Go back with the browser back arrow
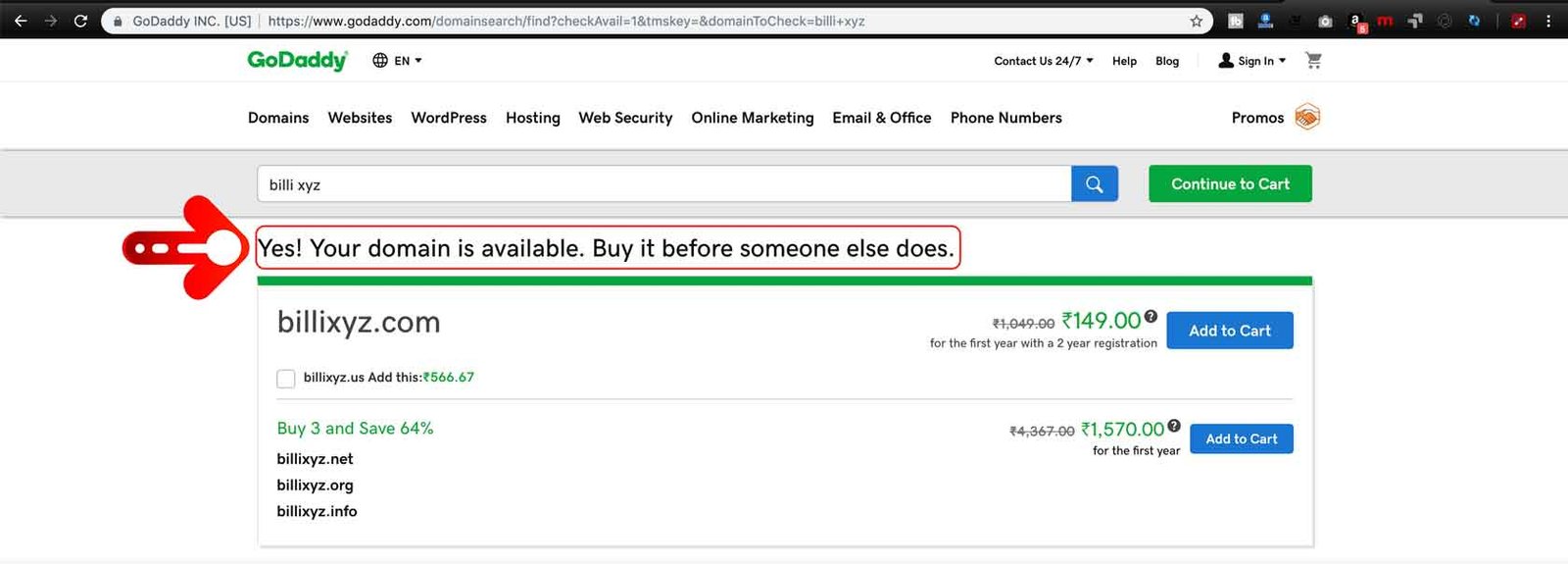This screenshot has height=564, width=1568. [21, 21]
